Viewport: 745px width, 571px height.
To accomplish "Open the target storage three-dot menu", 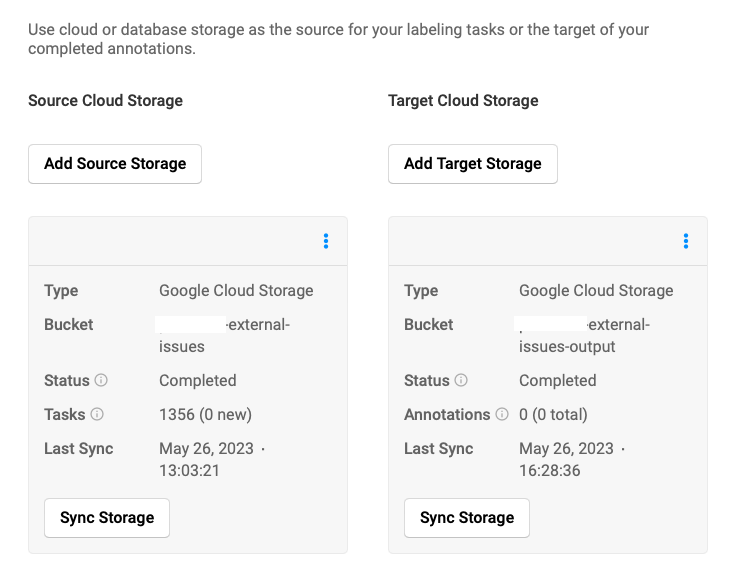I will (x=686, y=241).
